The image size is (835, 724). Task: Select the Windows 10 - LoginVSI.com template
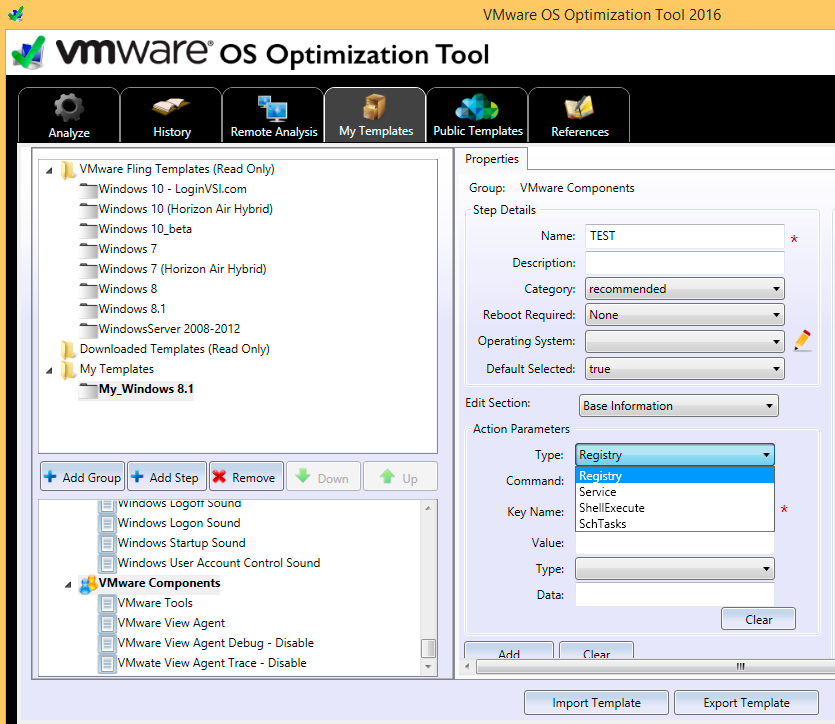coord(172,189)
